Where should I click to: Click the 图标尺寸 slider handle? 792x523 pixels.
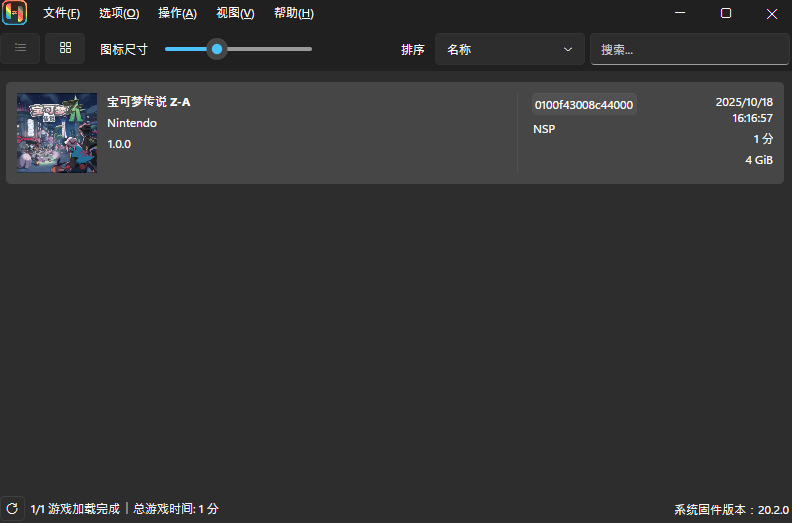pos(217,48)
